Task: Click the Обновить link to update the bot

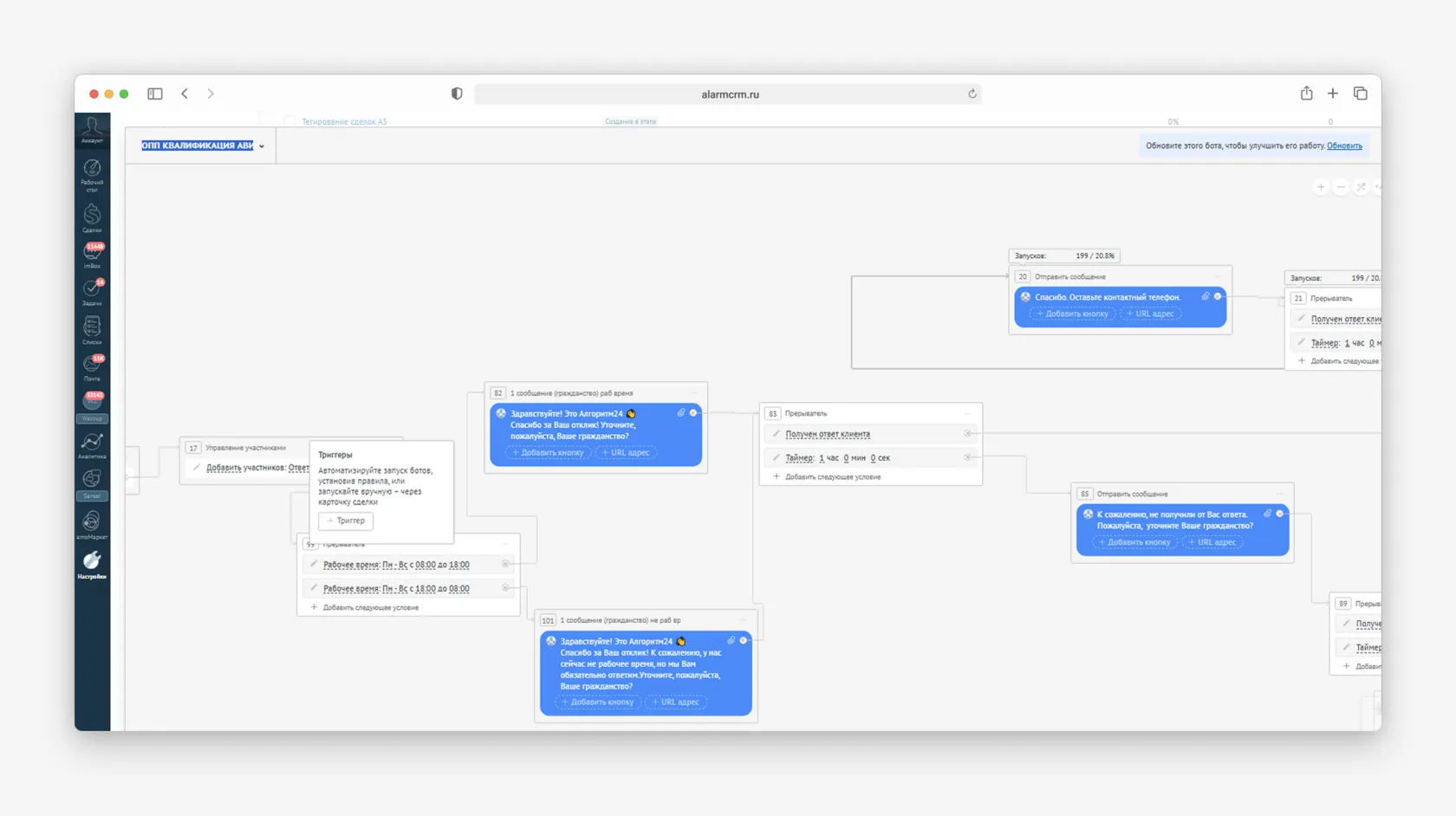Action: [x=1344, y=146]
